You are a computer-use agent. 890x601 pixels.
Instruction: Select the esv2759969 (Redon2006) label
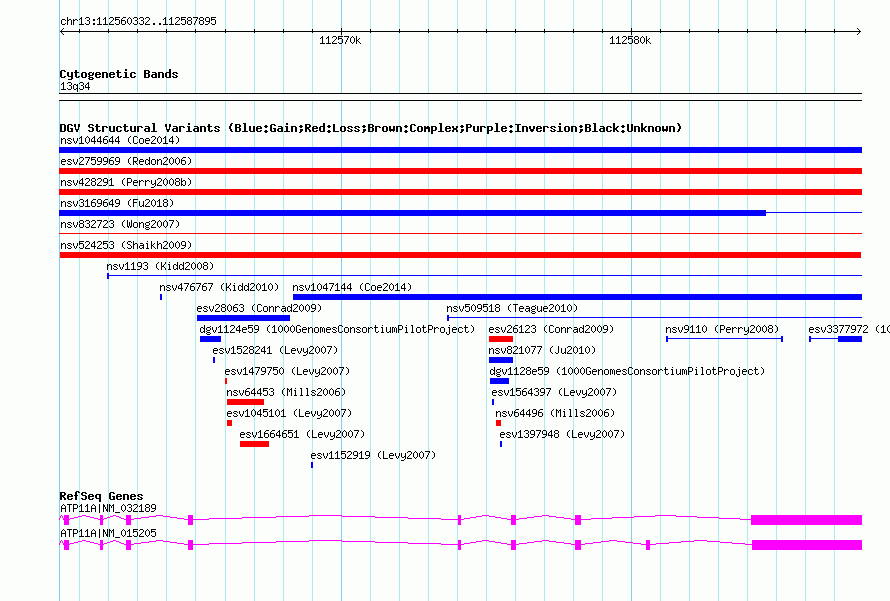126,161
